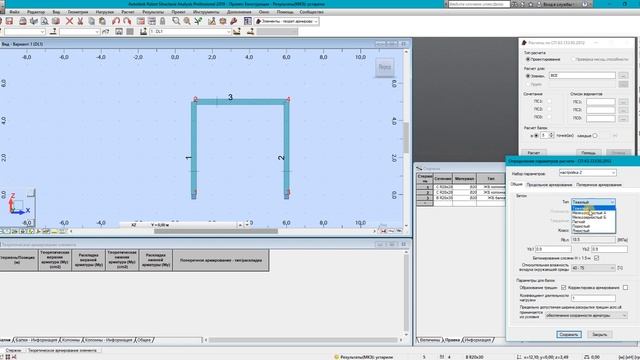Open the Файл menu

tap(14, 12)
